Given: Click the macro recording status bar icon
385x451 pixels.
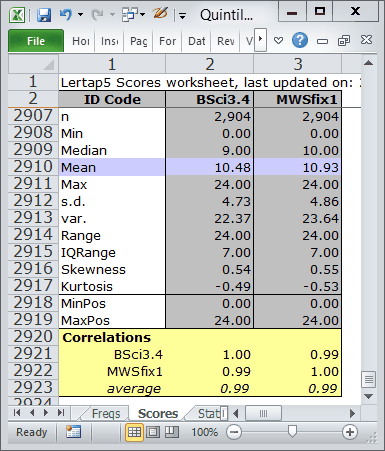Looking at the screenshot, I should tap(73, 432).
